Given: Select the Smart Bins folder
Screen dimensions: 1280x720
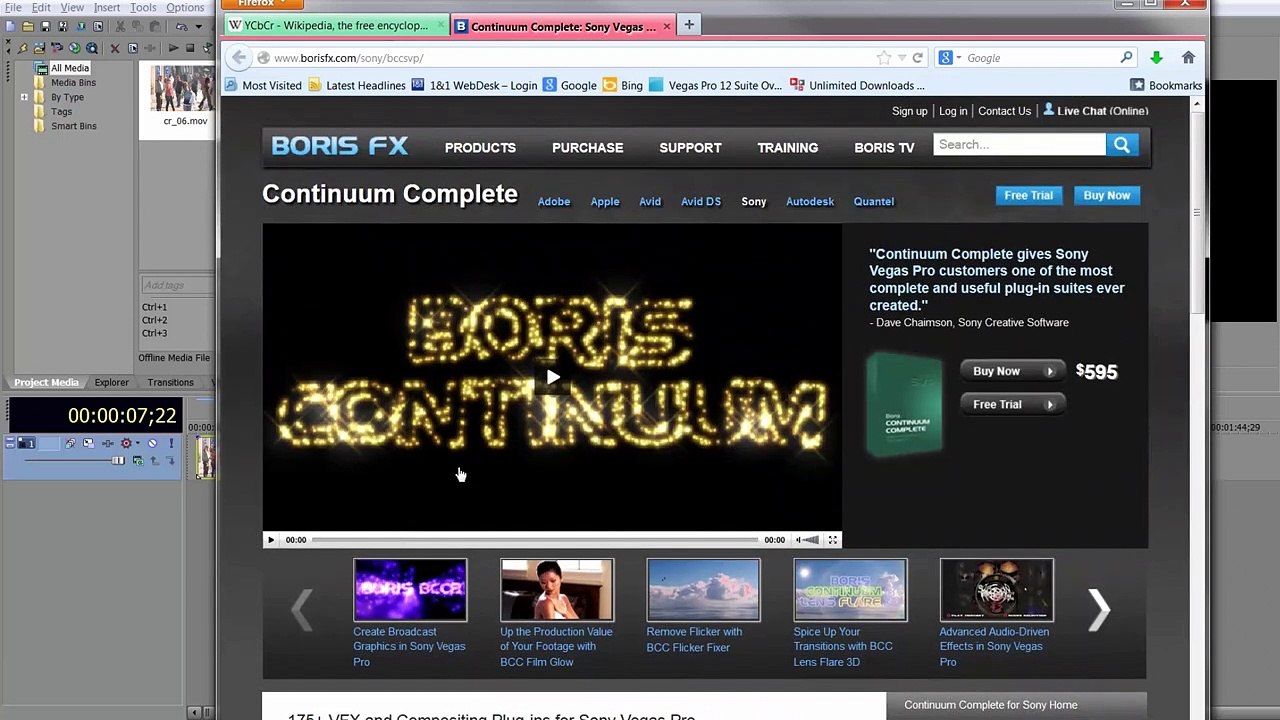Looking at the screenshot, I should coord(73,126).
